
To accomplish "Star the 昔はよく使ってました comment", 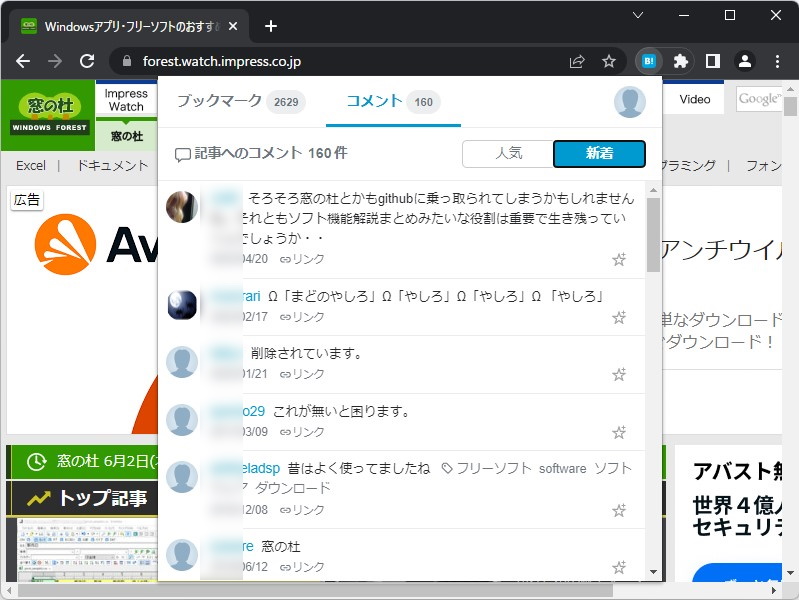I will click(x=619, y=510).
